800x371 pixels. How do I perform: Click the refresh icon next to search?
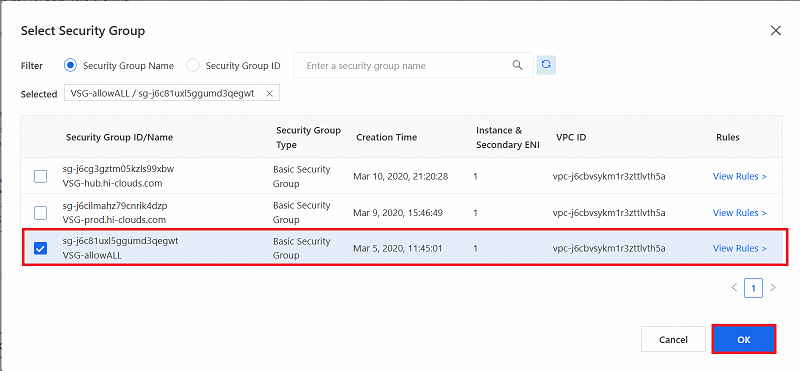coord(546,65)
